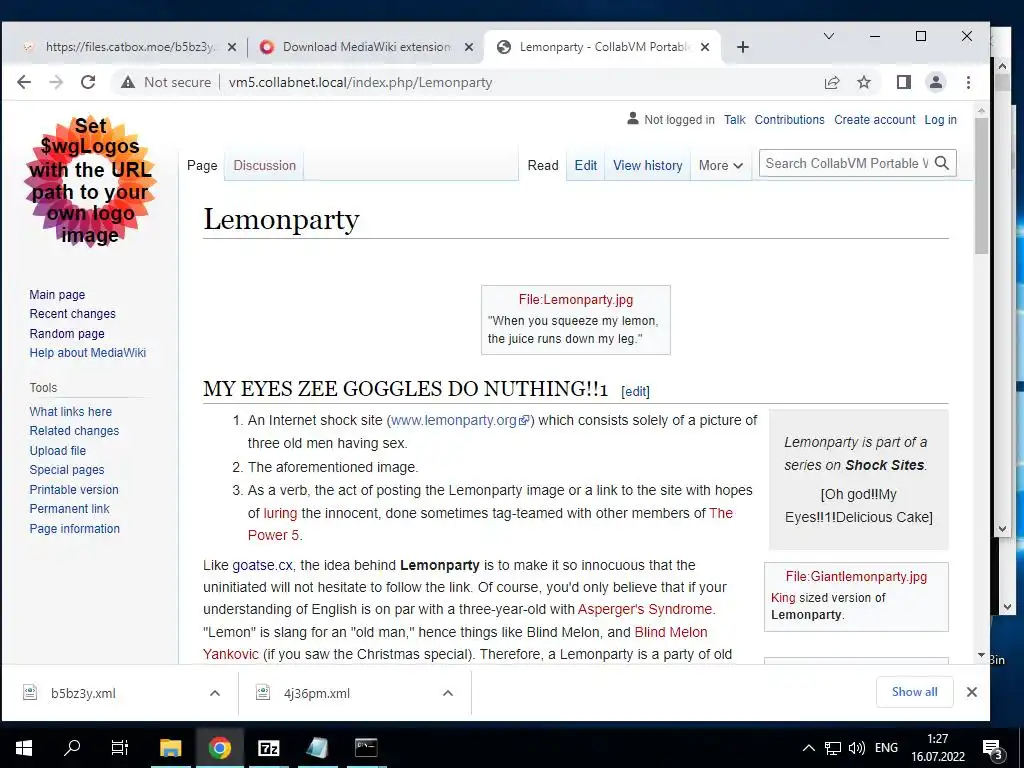Screen dimensions: 1024x768
Task: Open Task View on the taskbar
Action: (x=120, y=748)
